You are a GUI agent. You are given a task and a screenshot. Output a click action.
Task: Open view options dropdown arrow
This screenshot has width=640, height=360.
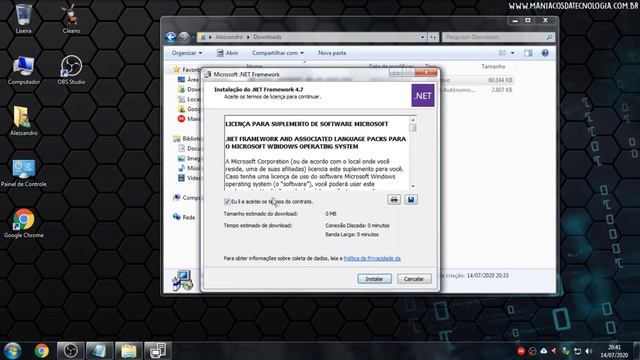point(513,53)
